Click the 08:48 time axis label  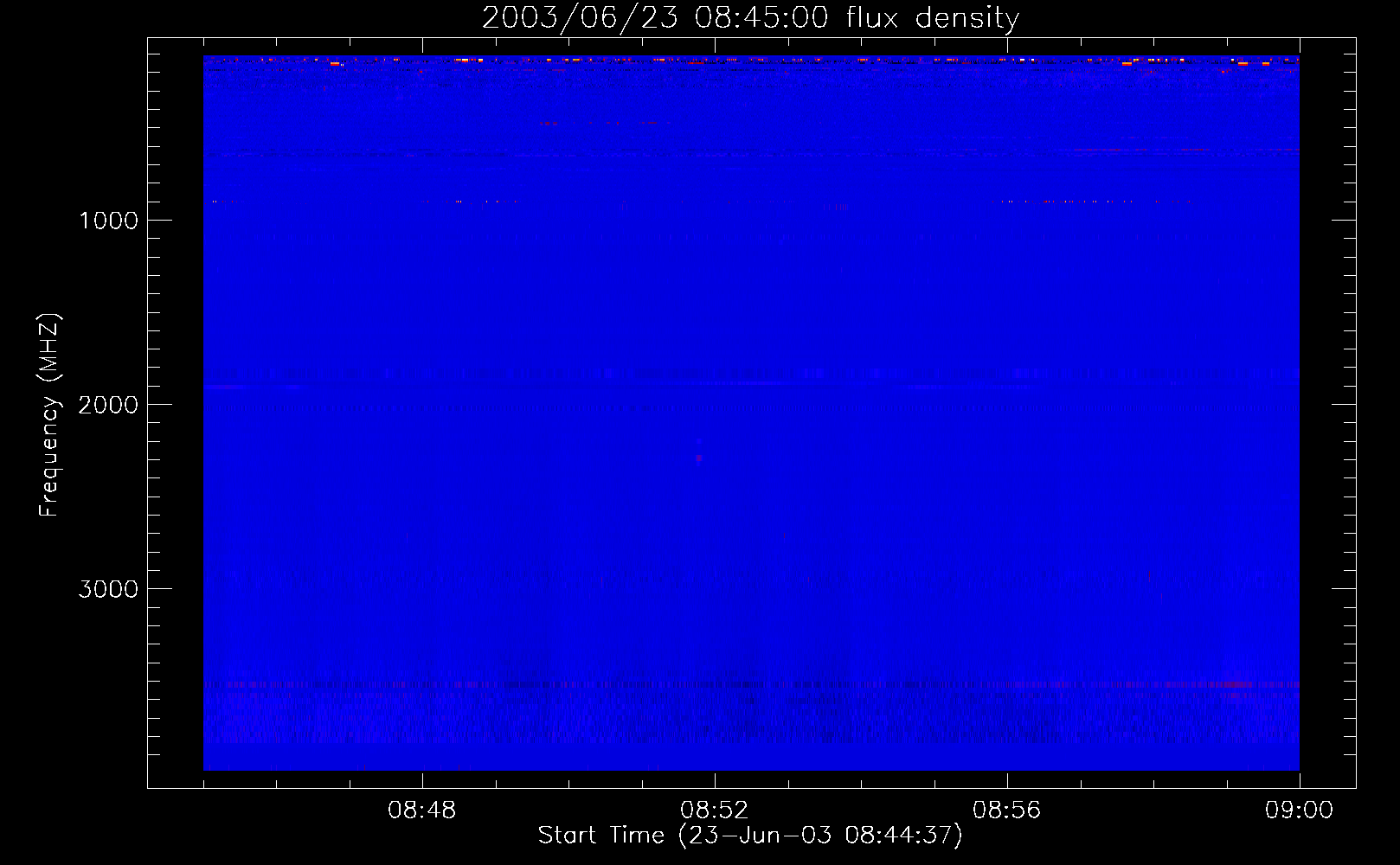(421, 811)
